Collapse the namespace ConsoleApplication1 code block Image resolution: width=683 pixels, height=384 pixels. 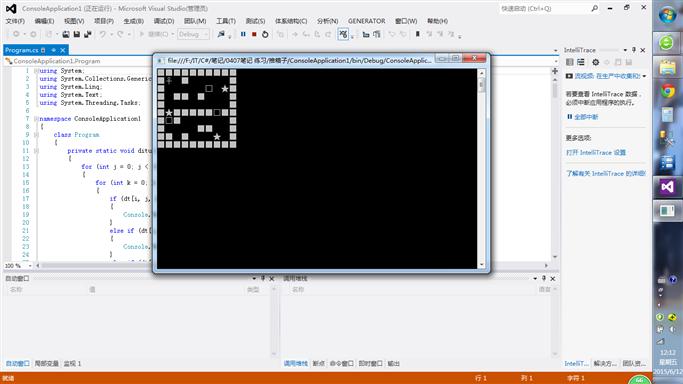pos(36,118)
